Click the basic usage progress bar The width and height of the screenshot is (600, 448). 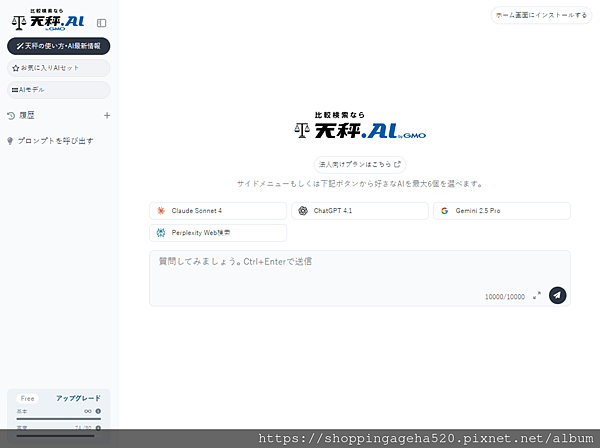[x=59, y=419]
